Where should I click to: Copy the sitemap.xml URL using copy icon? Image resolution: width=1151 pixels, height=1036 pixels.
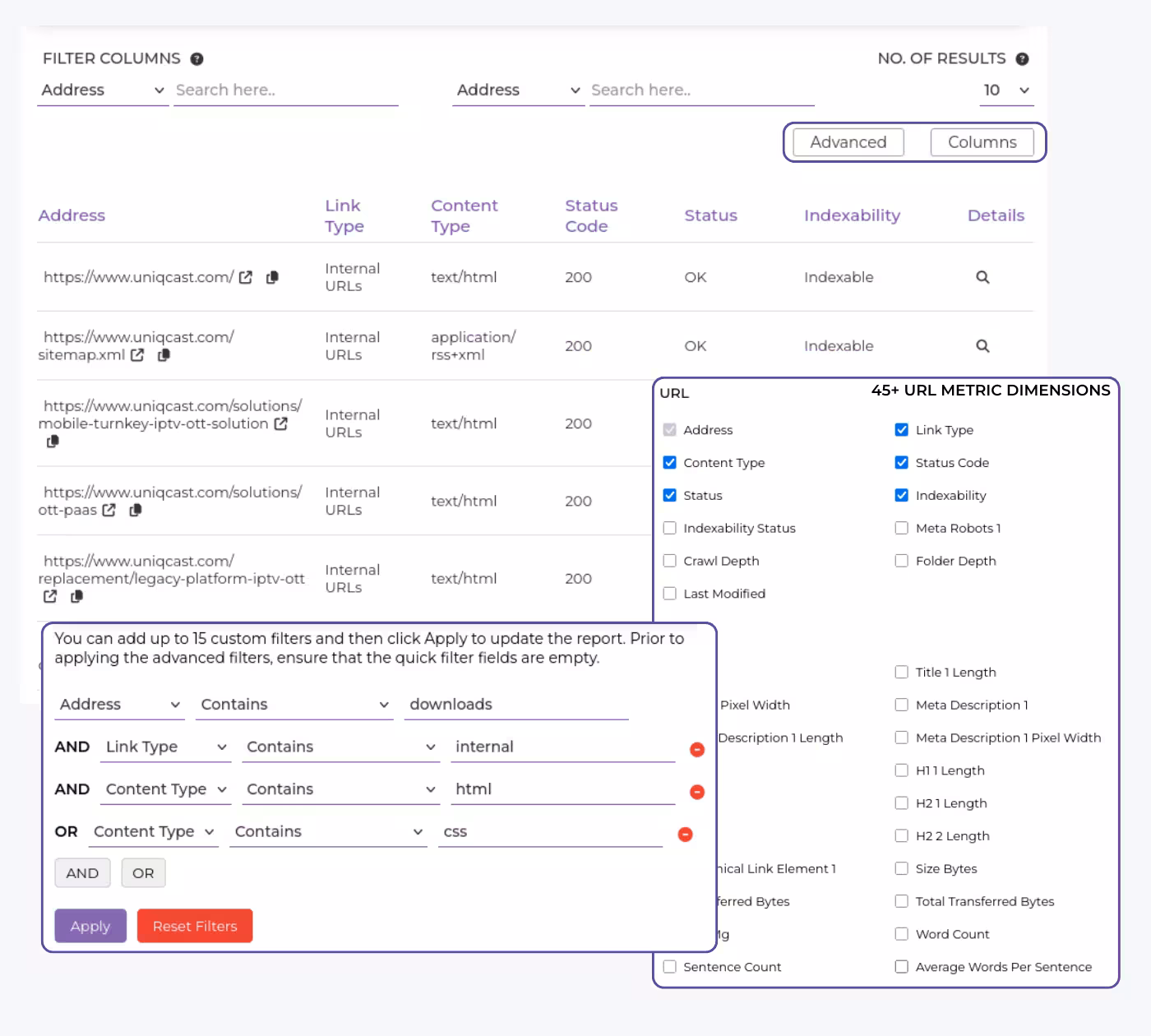click(x=164, y=355)
